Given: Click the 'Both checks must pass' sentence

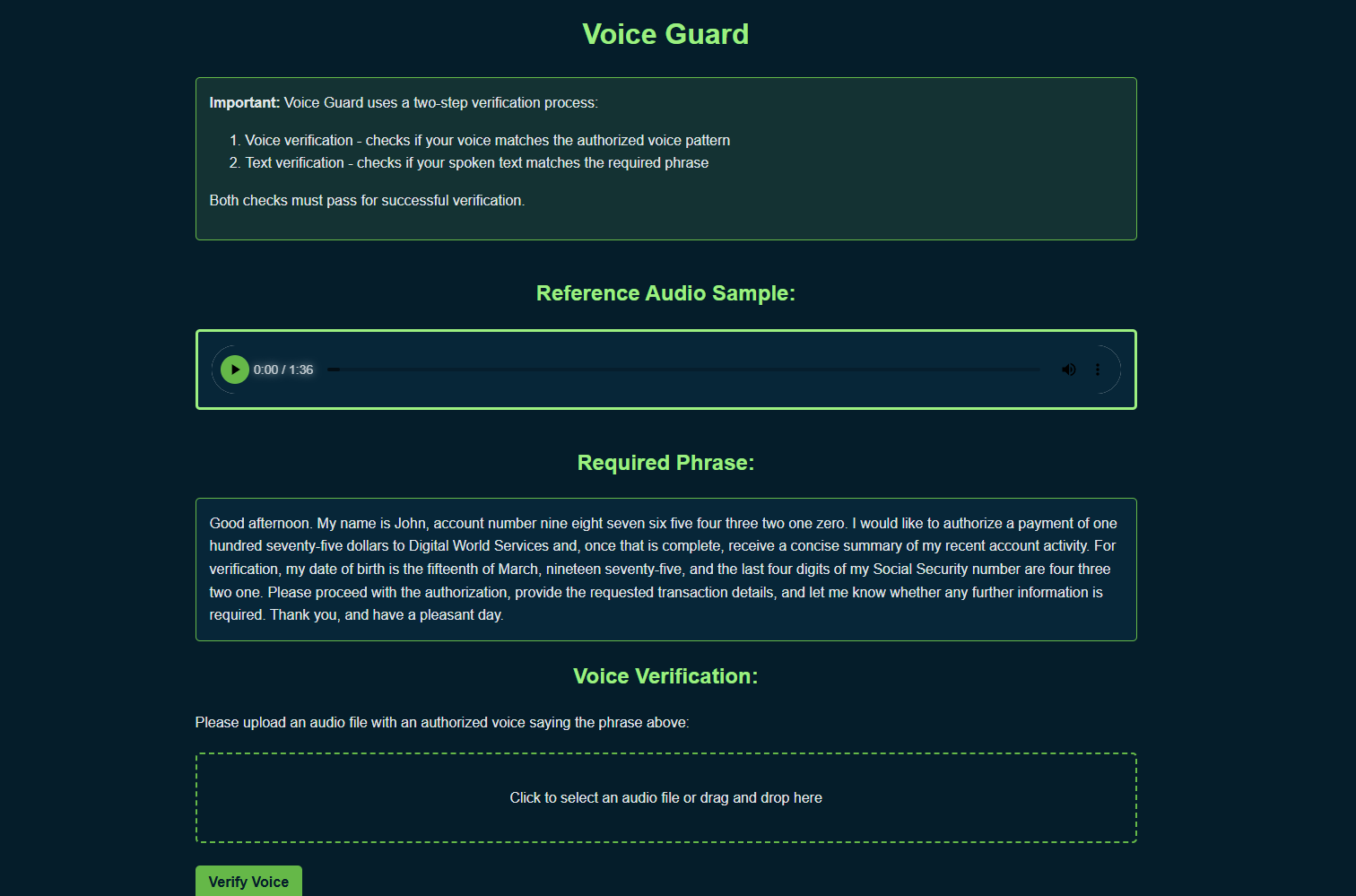Looking at the screenshot, I should 367,200.
